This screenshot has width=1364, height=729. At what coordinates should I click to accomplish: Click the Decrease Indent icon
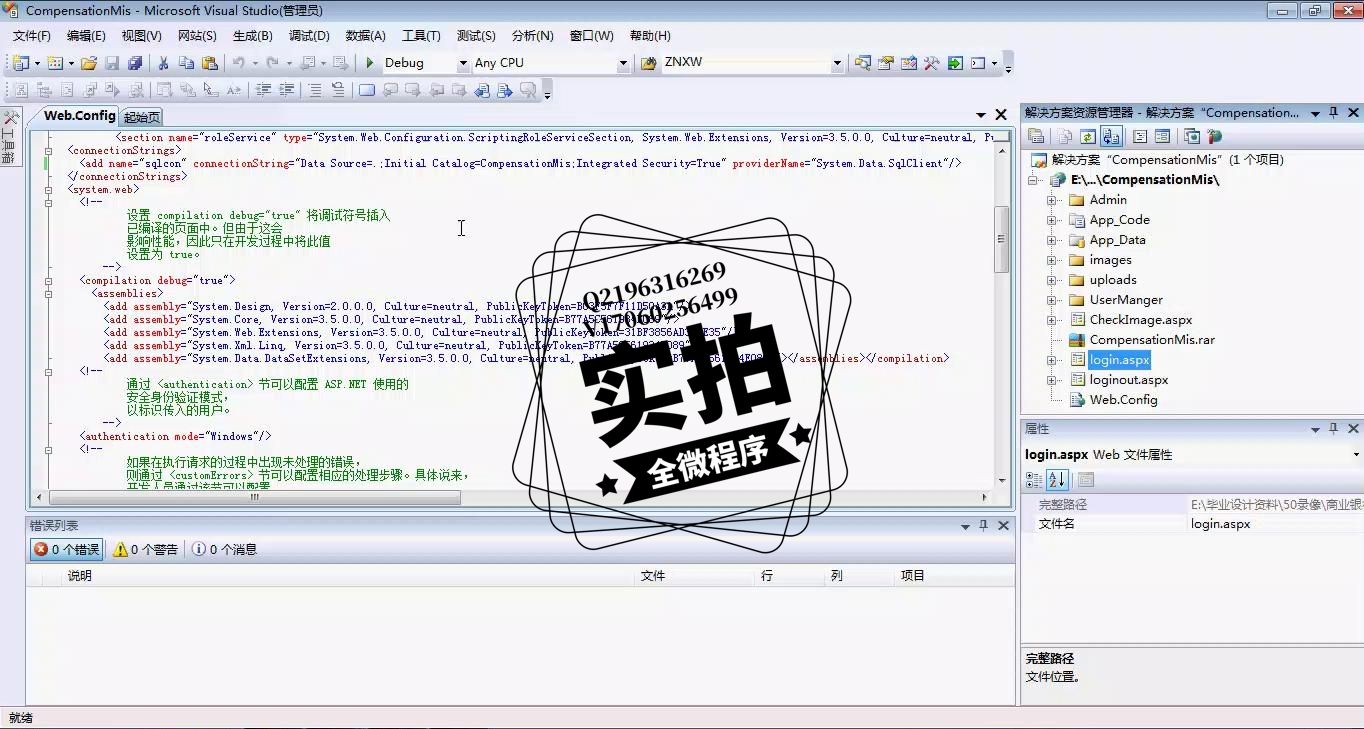(263, 90)
